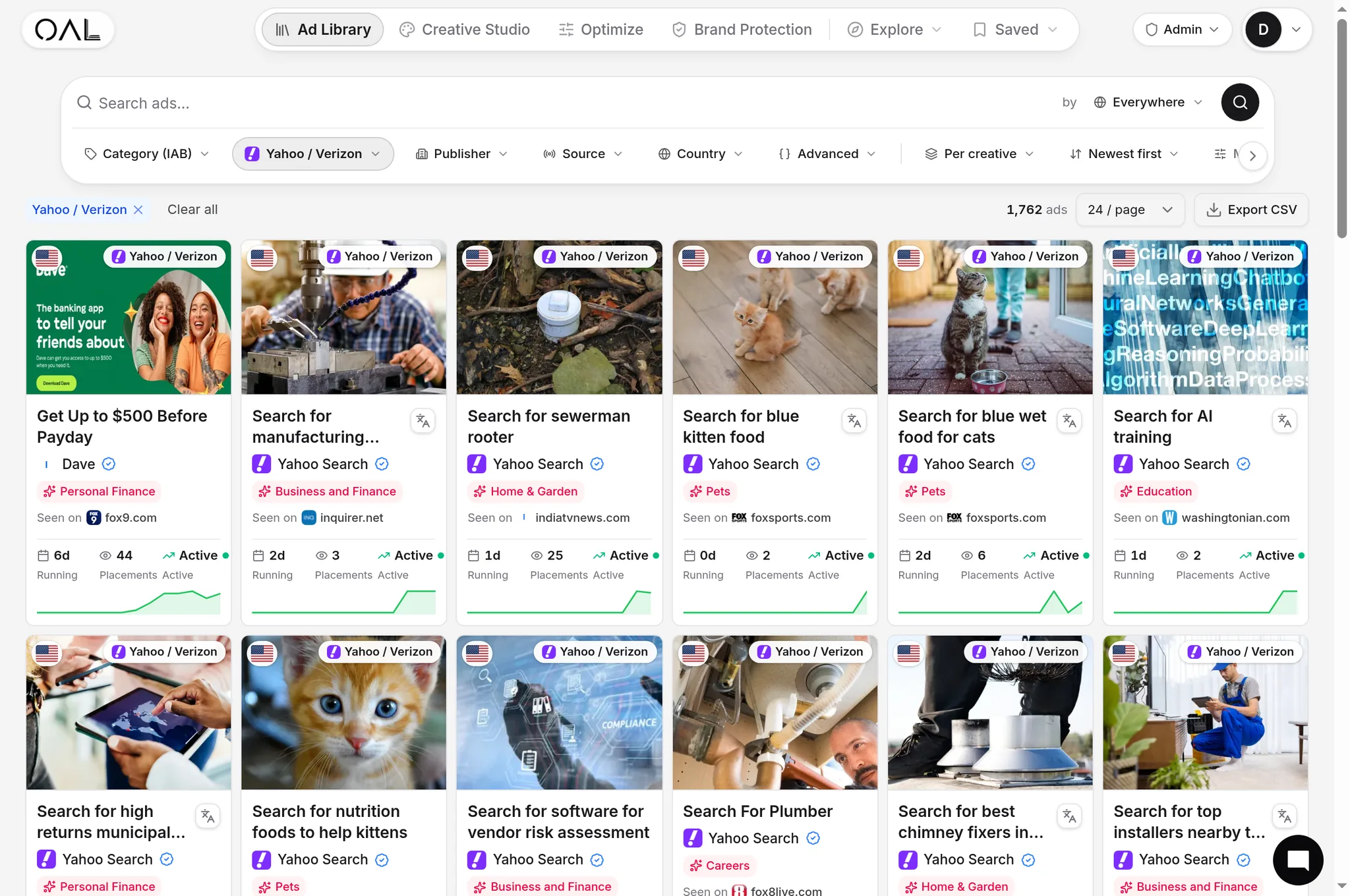The height and width of the screenshot is (896, 1350).
Task: Click translate icon on high returns municipal card
Action: click(x=208, y=816)
